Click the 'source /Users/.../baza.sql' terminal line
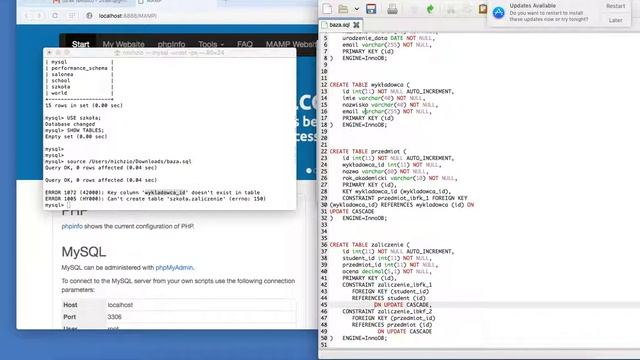640x360 pixels. click(118, 161)
